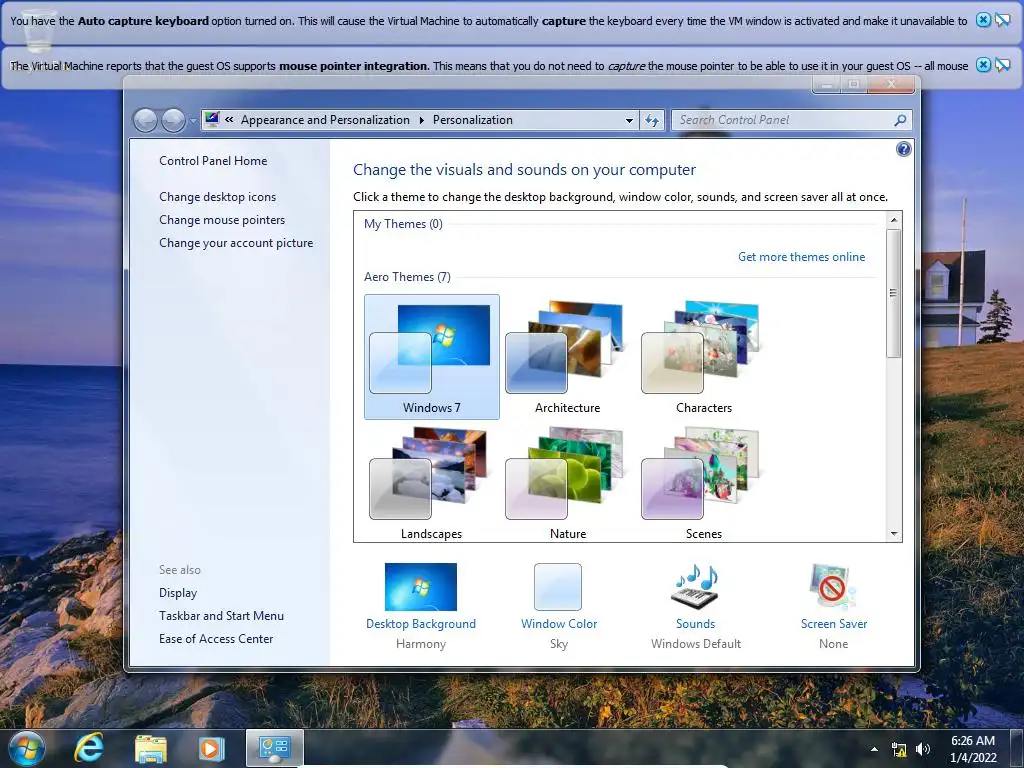Screen dimensions: 1024x768
Task: Click the Control Panel taskbar button
Action: coord(274,748)
